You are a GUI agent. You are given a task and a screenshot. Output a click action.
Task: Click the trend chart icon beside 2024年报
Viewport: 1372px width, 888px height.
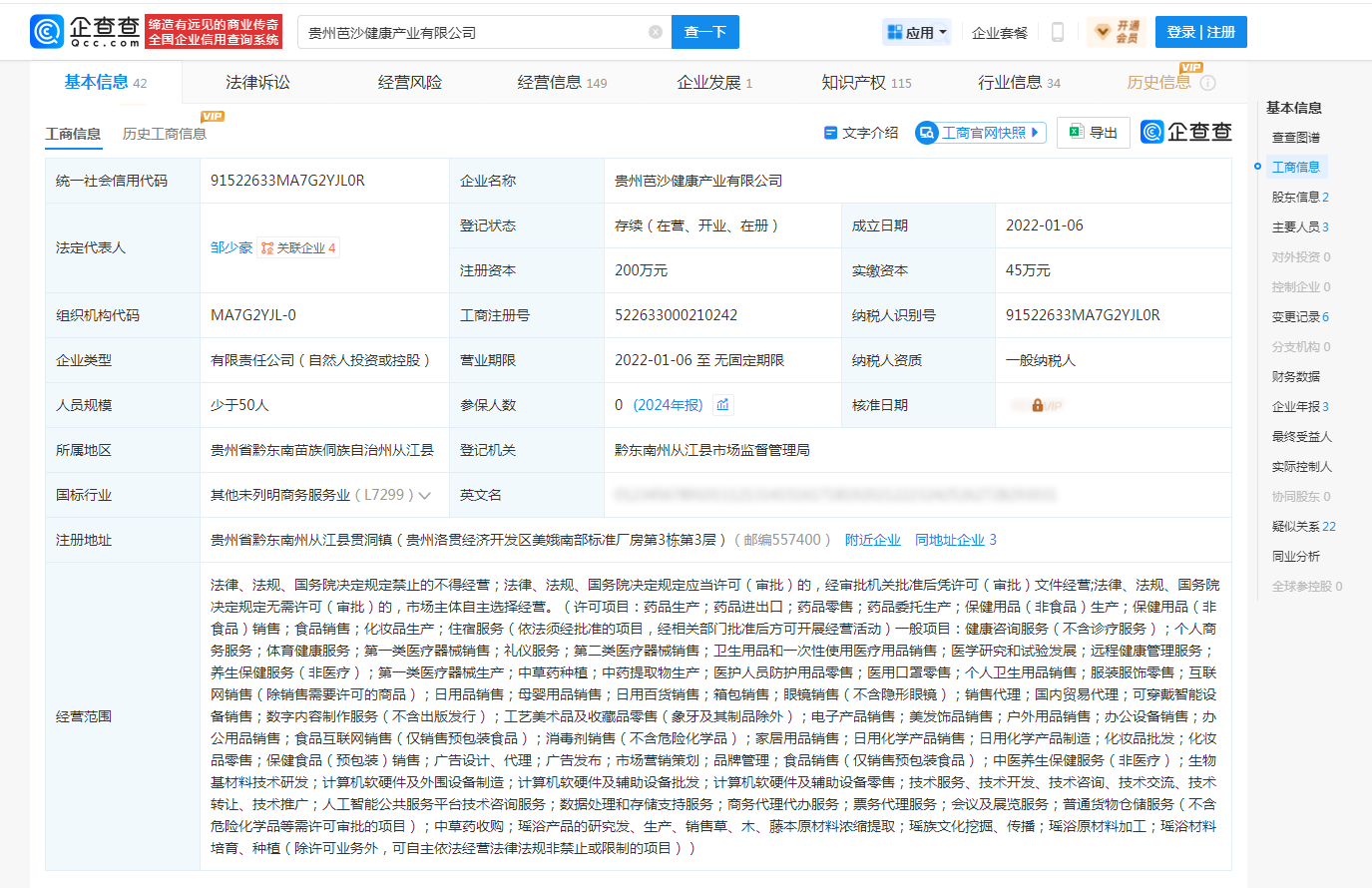click(723, 405)
